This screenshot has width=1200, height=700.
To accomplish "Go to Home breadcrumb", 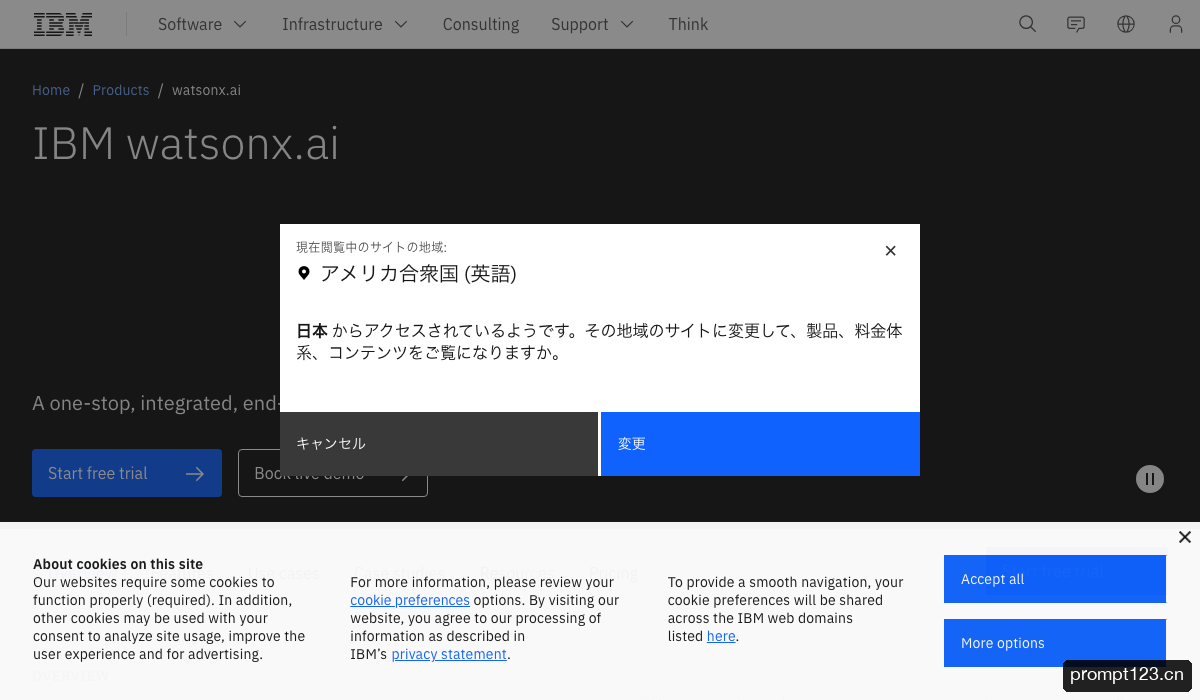I will 51,90.
